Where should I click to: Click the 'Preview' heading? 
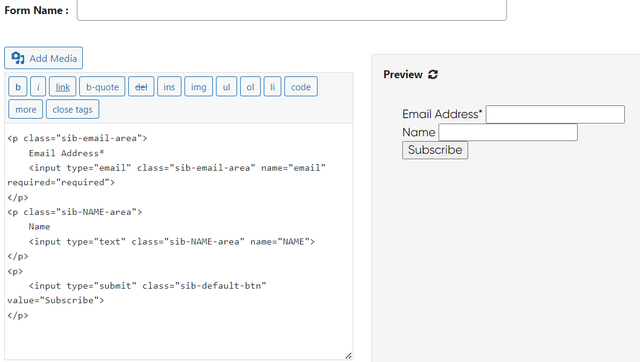pyautogui.click(x=403, y=74)
